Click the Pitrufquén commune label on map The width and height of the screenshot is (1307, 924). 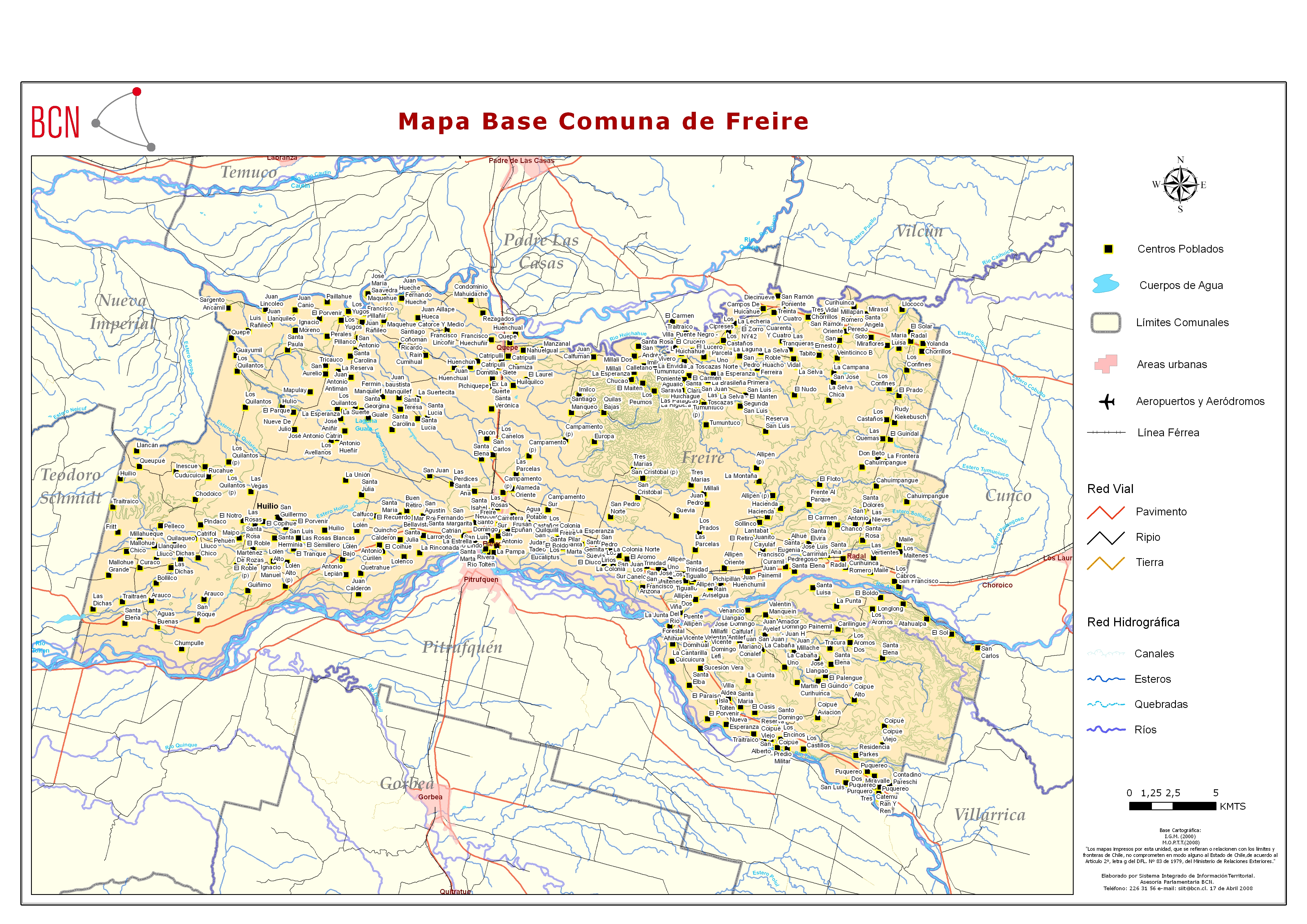(x=462, y=647)
